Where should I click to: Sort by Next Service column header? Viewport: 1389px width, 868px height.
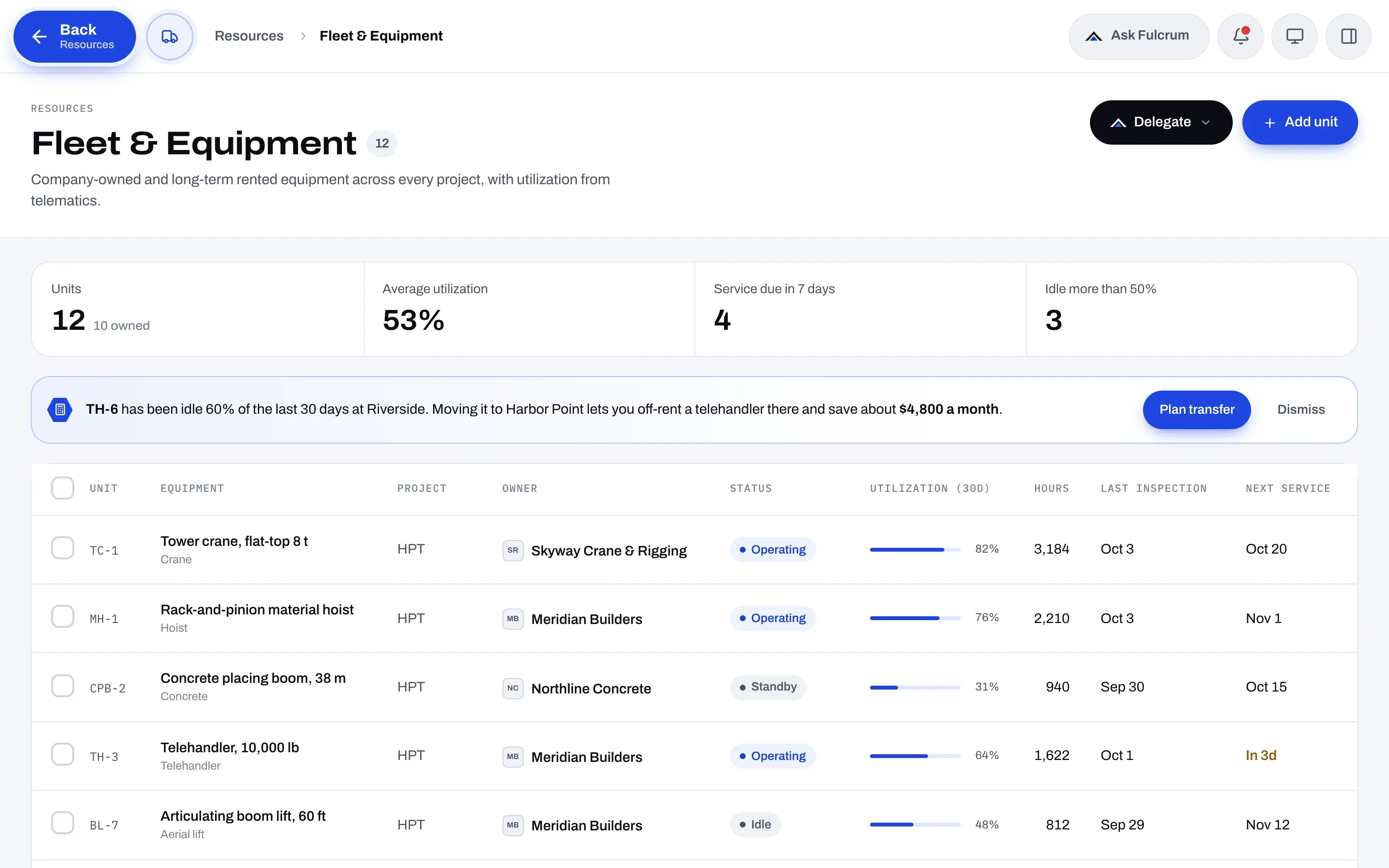(1288, 488)
